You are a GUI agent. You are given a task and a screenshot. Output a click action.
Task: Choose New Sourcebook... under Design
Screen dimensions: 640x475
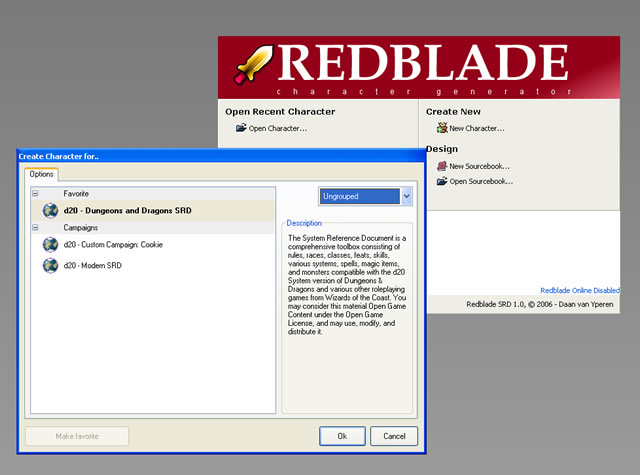(480, 166)
